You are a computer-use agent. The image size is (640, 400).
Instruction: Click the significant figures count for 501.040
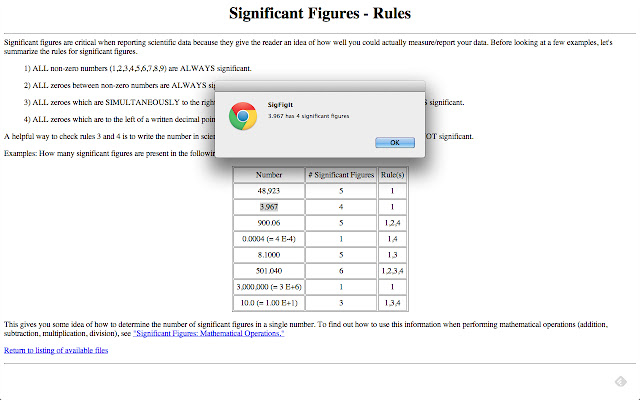341,271
